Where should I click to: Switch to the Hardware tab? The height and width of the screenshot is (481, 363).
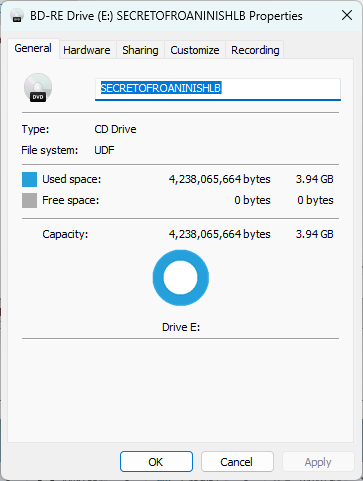87,50
